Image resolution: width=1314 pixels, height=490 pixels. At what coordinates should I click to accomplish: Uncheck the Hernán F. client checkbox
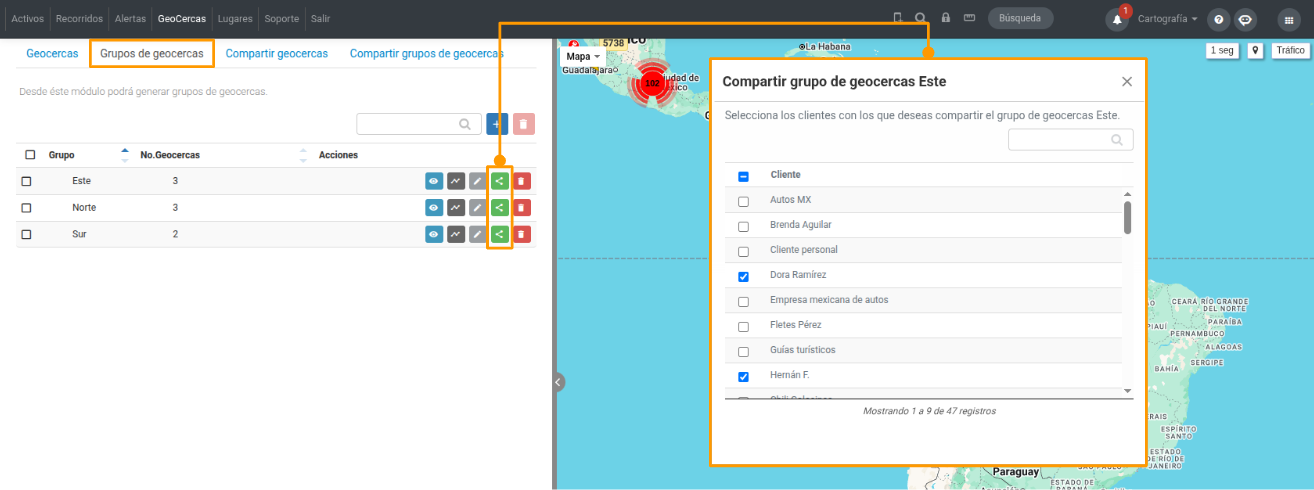tap(743, 376)
